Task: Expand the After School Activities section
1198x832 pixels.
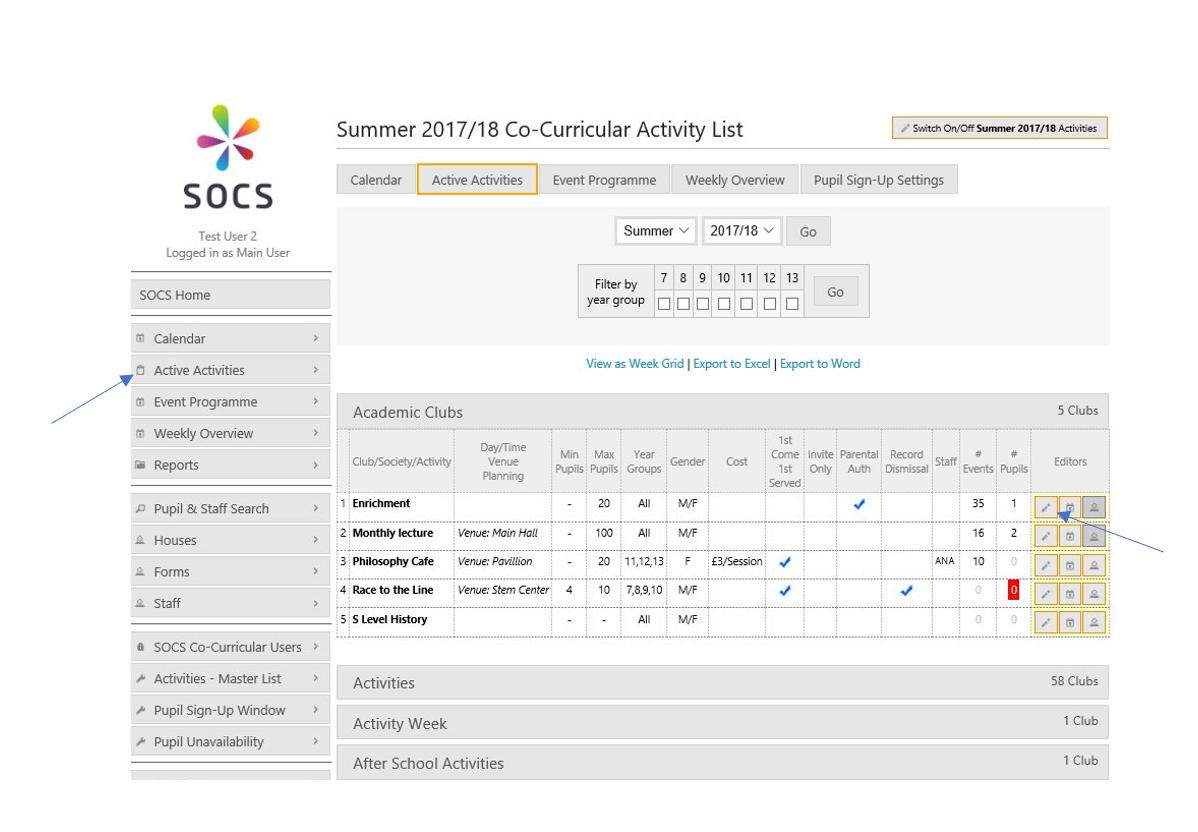Action: point(722,762)
